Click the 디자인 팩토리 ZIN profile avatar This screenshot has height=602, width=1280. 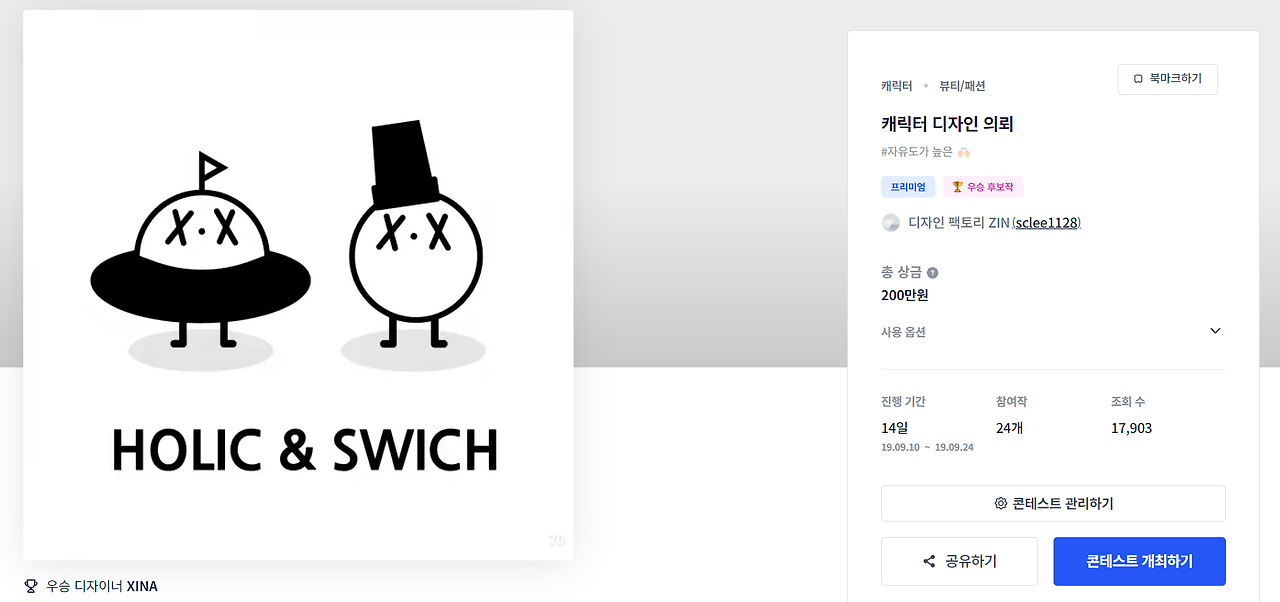click(891, 223)
